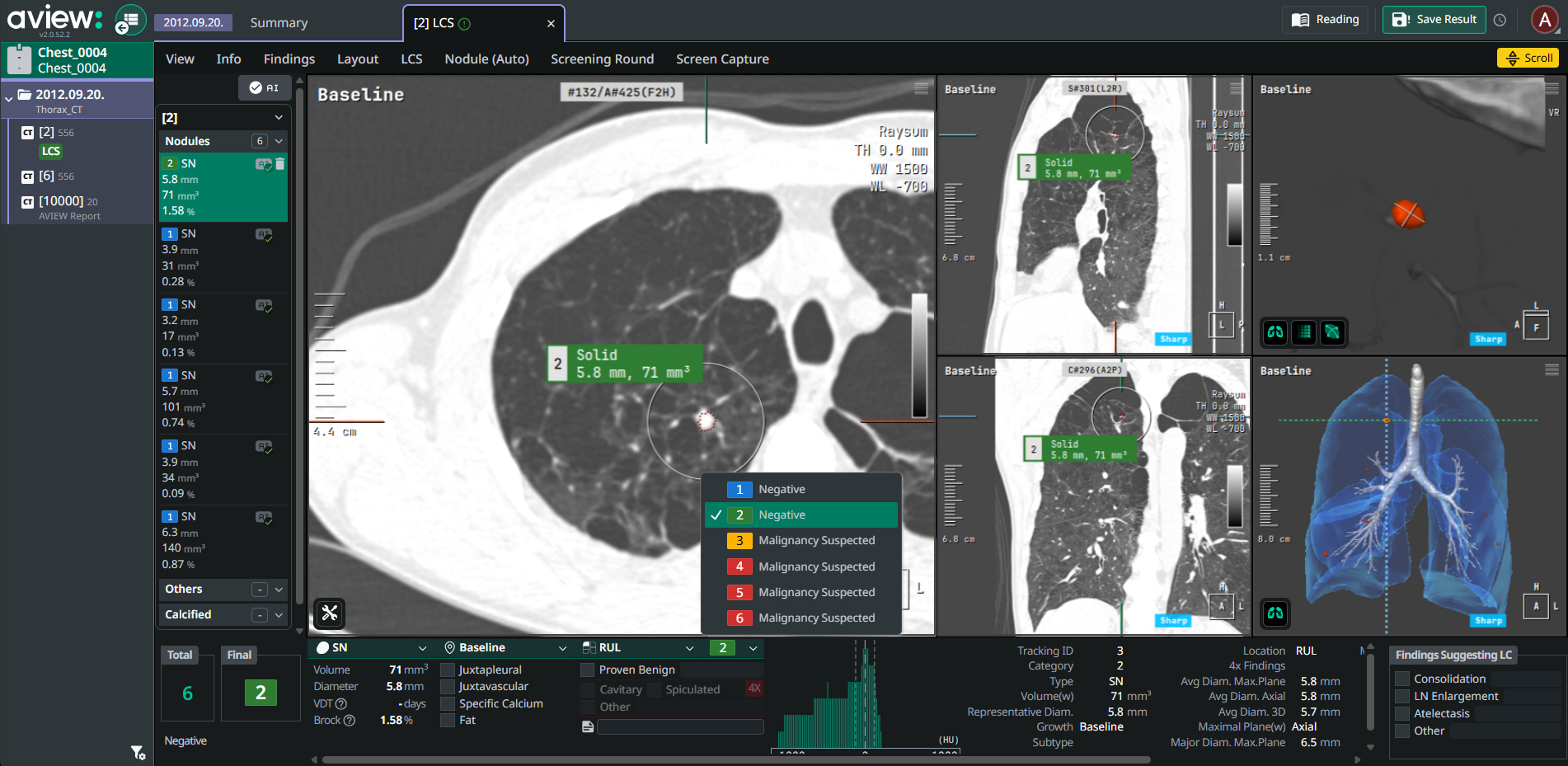Screen dimensions: 1568x766
Task: Check the Proven Benign checkbox
Action: pyautogui.click(x=588, y=670)
